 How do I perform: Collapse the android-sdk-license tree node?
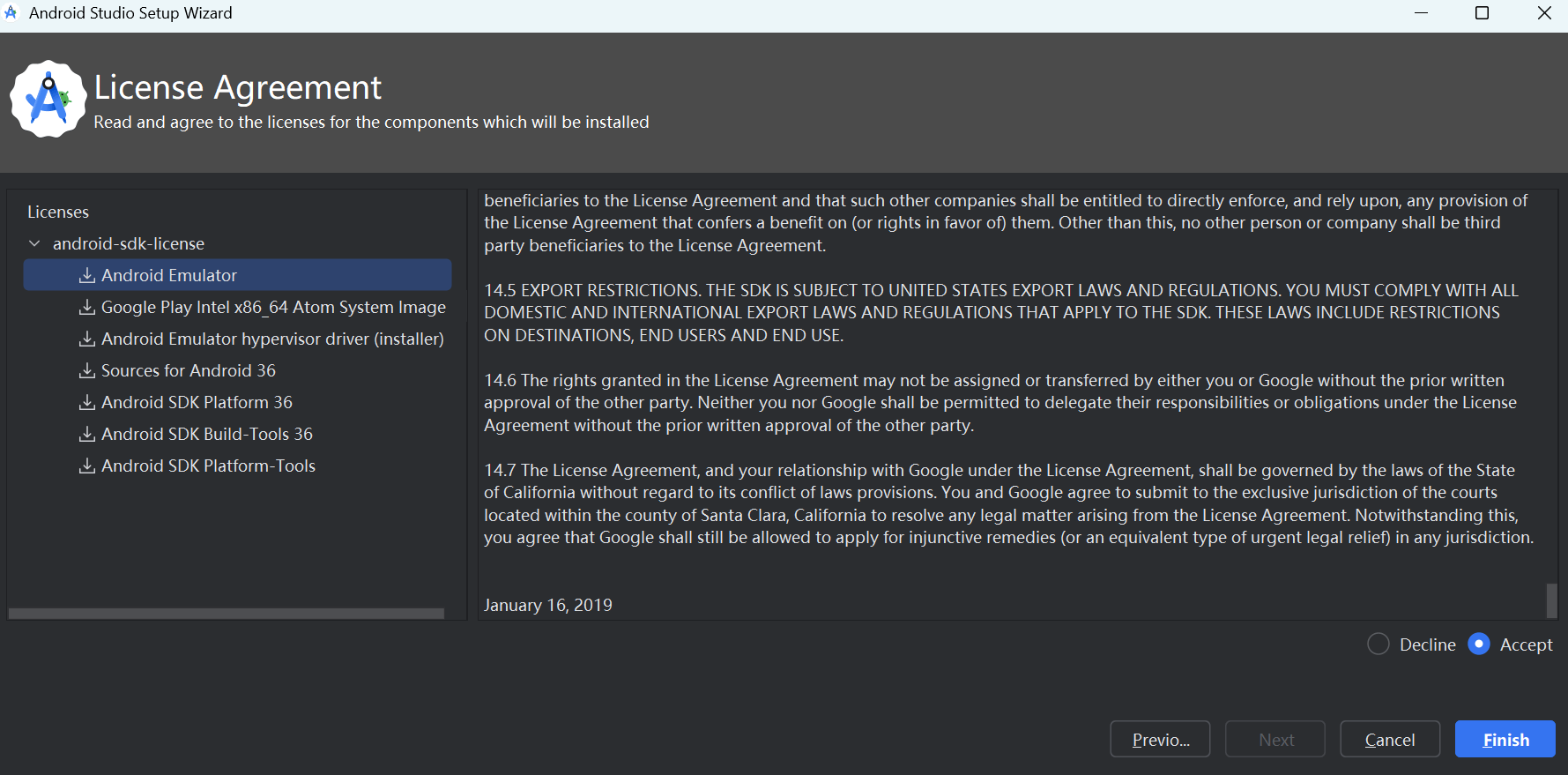pyautogui.click(x=34, y=243)
